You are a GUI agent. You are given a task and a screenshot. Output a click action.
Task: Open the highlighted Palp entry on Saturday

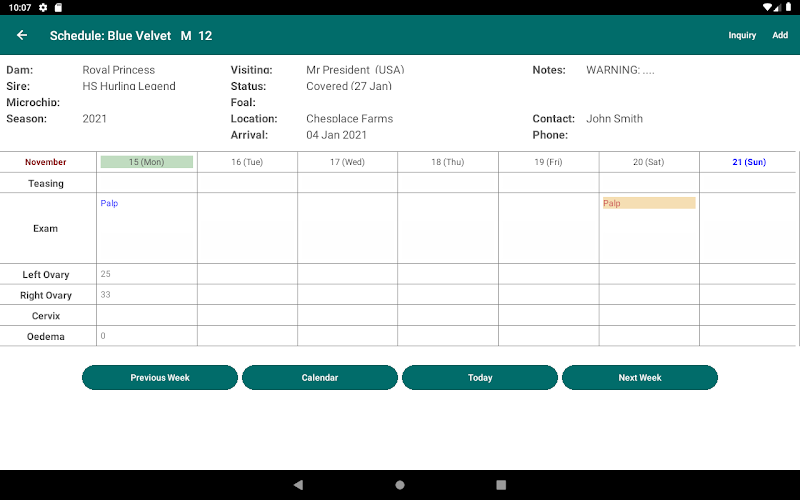point(648,203)
